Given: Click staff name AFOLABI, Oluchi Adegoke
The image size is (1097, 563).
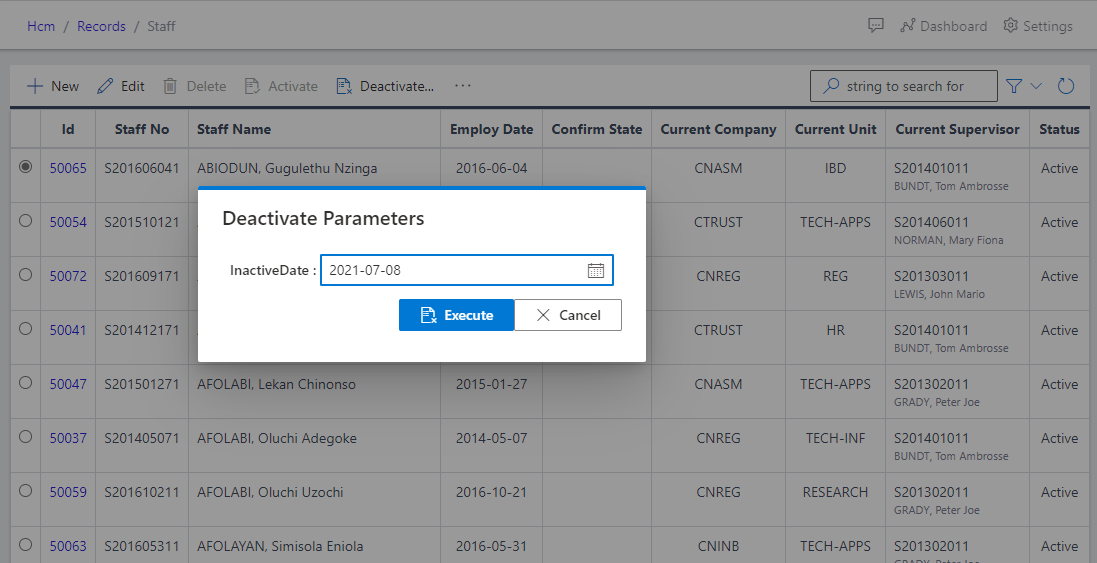Looking at the screenshot, I should pos(277,439).
